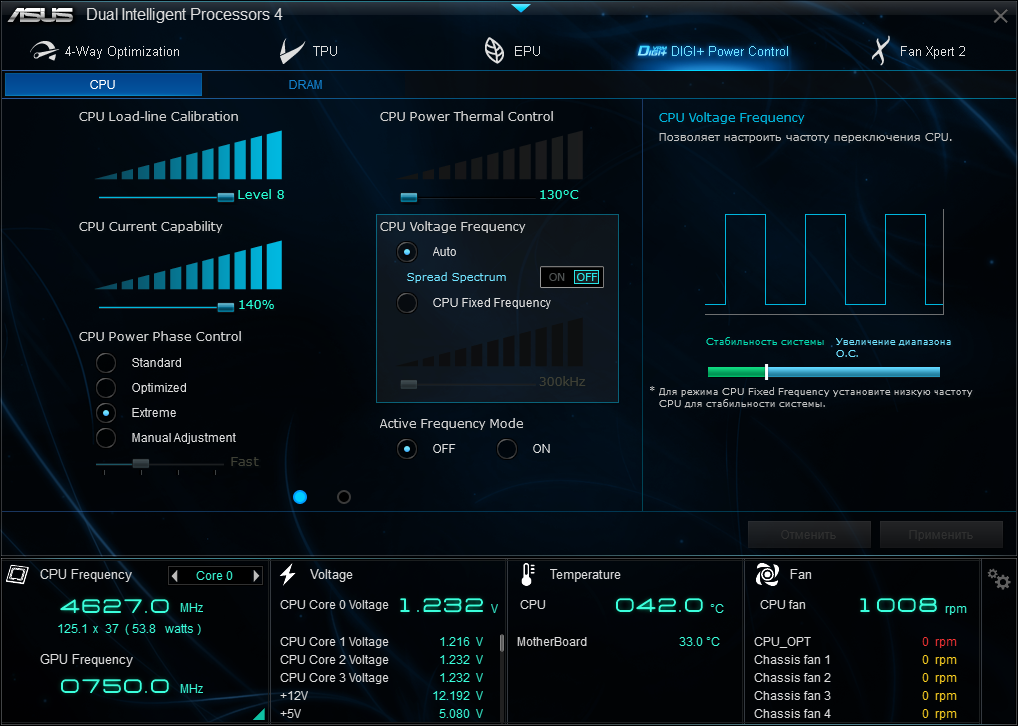Image resolution: width=1018 pixels, height=726 pixels.
Task: Select the EPU leaf icon
Action: (494, 51)
